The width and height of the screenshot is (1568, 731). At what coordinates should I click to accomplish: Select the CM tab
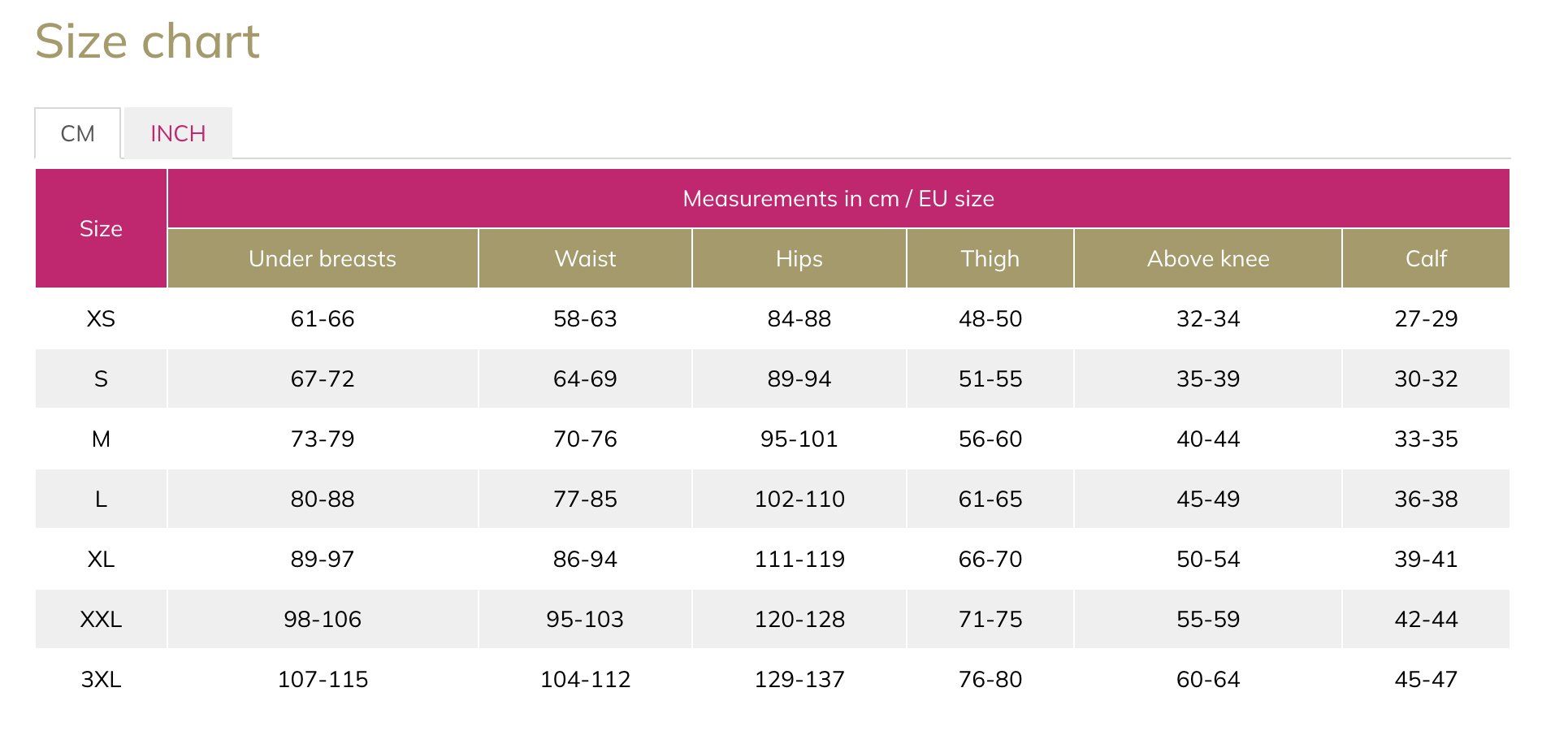(x=78, y=133)
